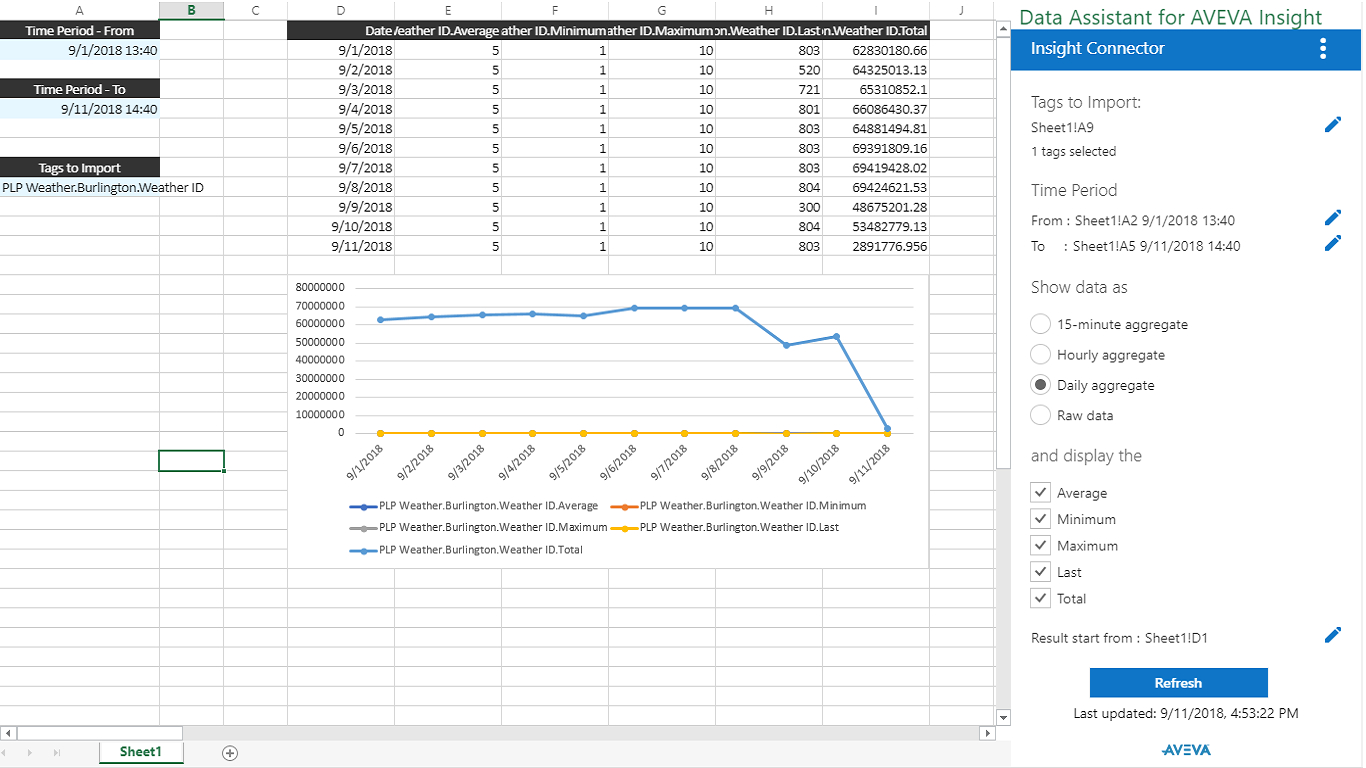Open the Insight Connector three-dot menu

click(x=1323, y=48)
